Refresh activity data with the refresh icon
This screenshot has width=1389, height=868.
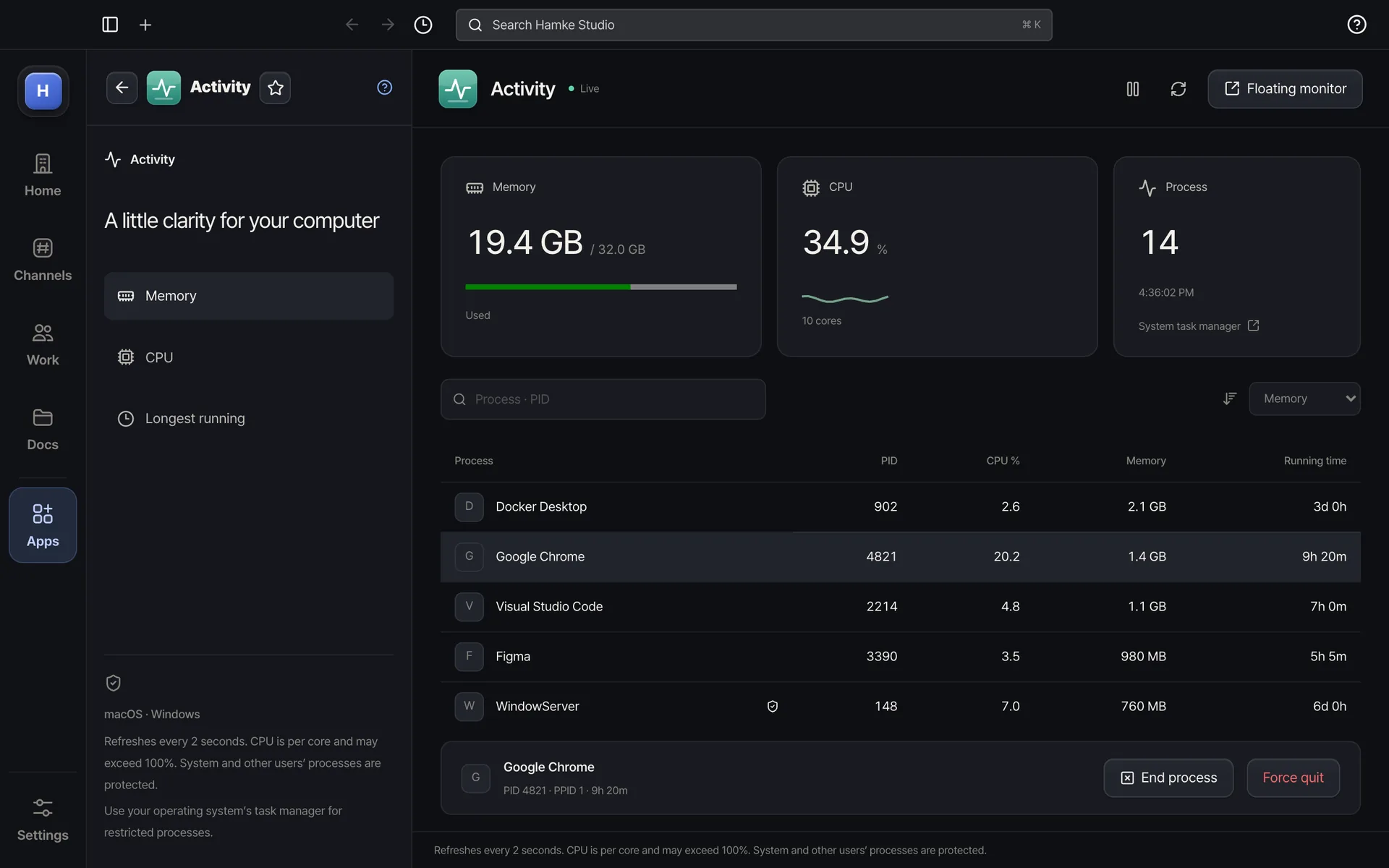point(1178,89)
